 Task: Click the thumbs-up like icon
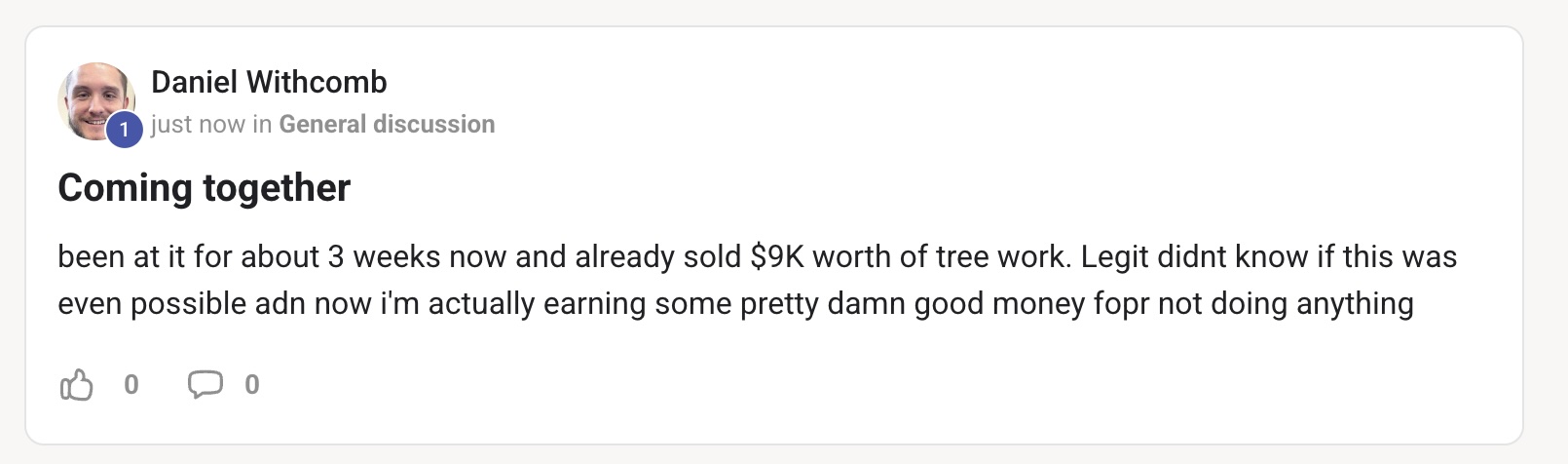coord(76,385)
